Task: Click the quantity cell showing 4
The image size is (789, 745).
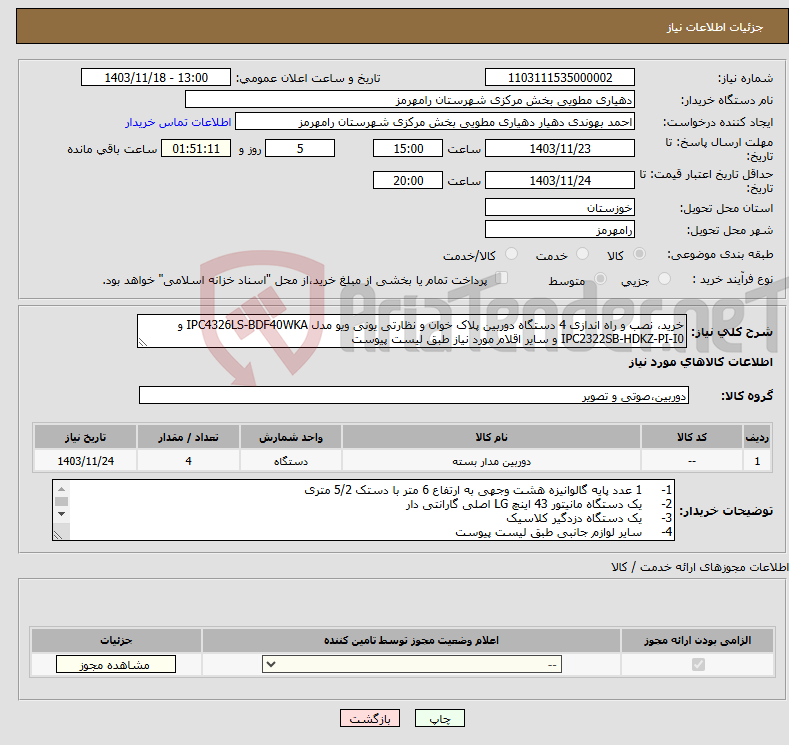Action: [x=188, y=461]
